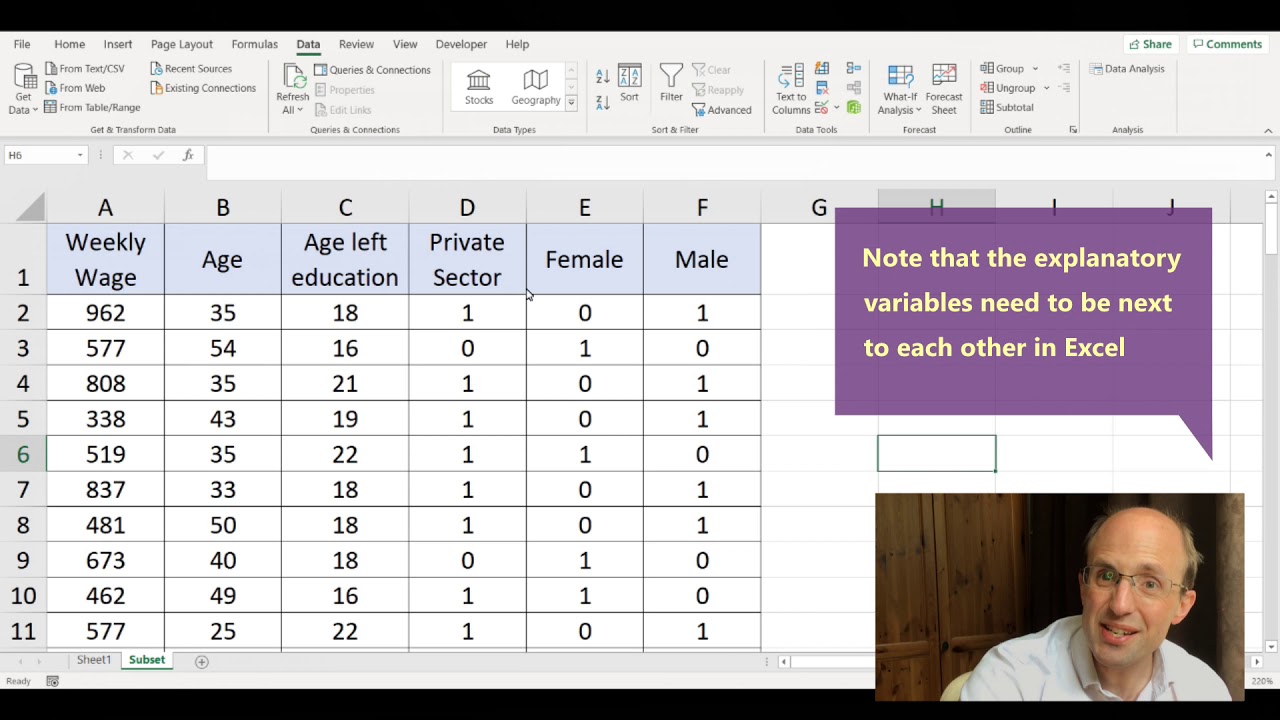
Task: Open Outline dialog launcher
Action: 1073,130
